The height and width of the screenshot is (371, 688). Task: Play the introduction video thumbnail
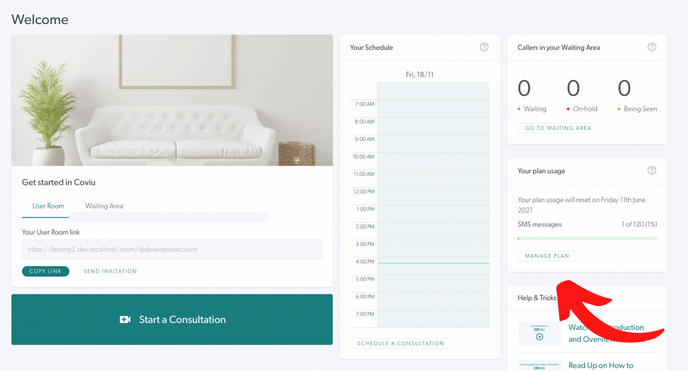pyautogui.click(x=540, y=333)
